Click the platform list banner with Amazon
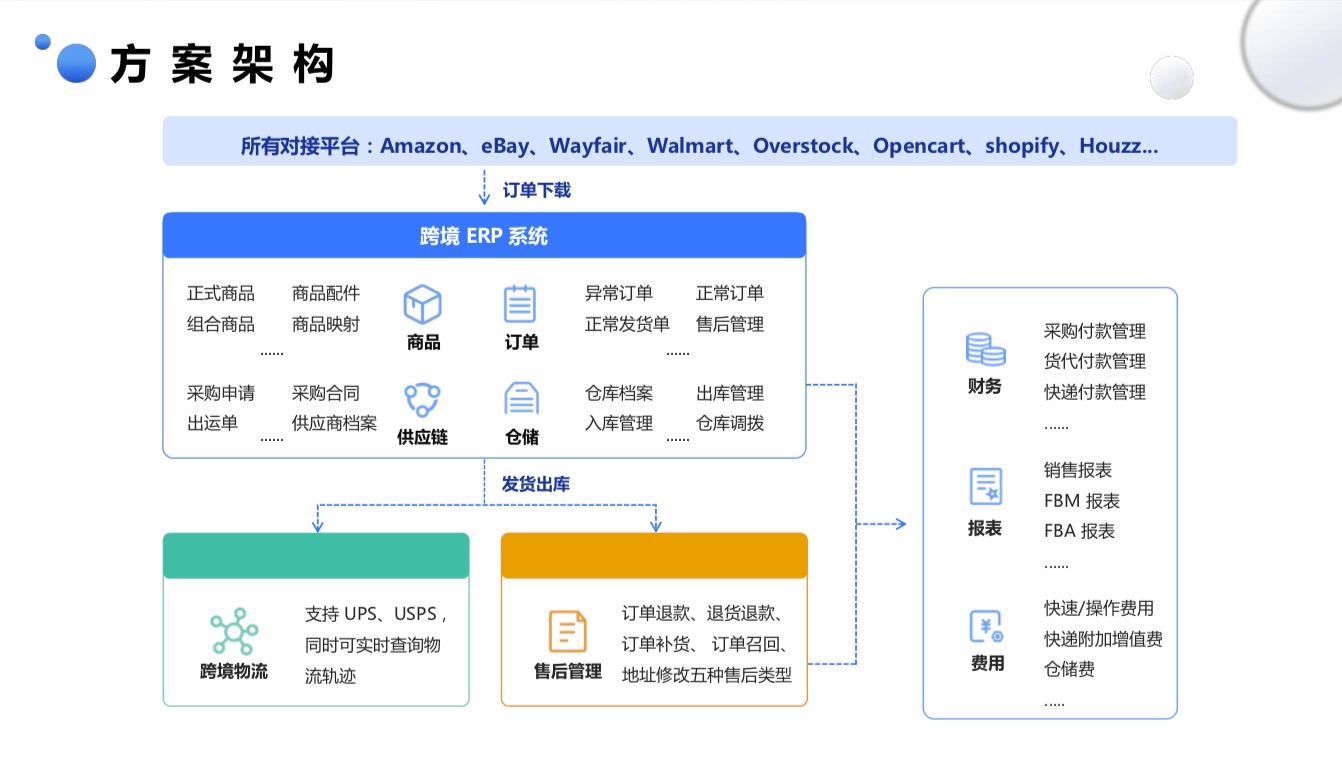This screenshot has height=764, width=1342. pyautogui.click(x=699, y=146)
